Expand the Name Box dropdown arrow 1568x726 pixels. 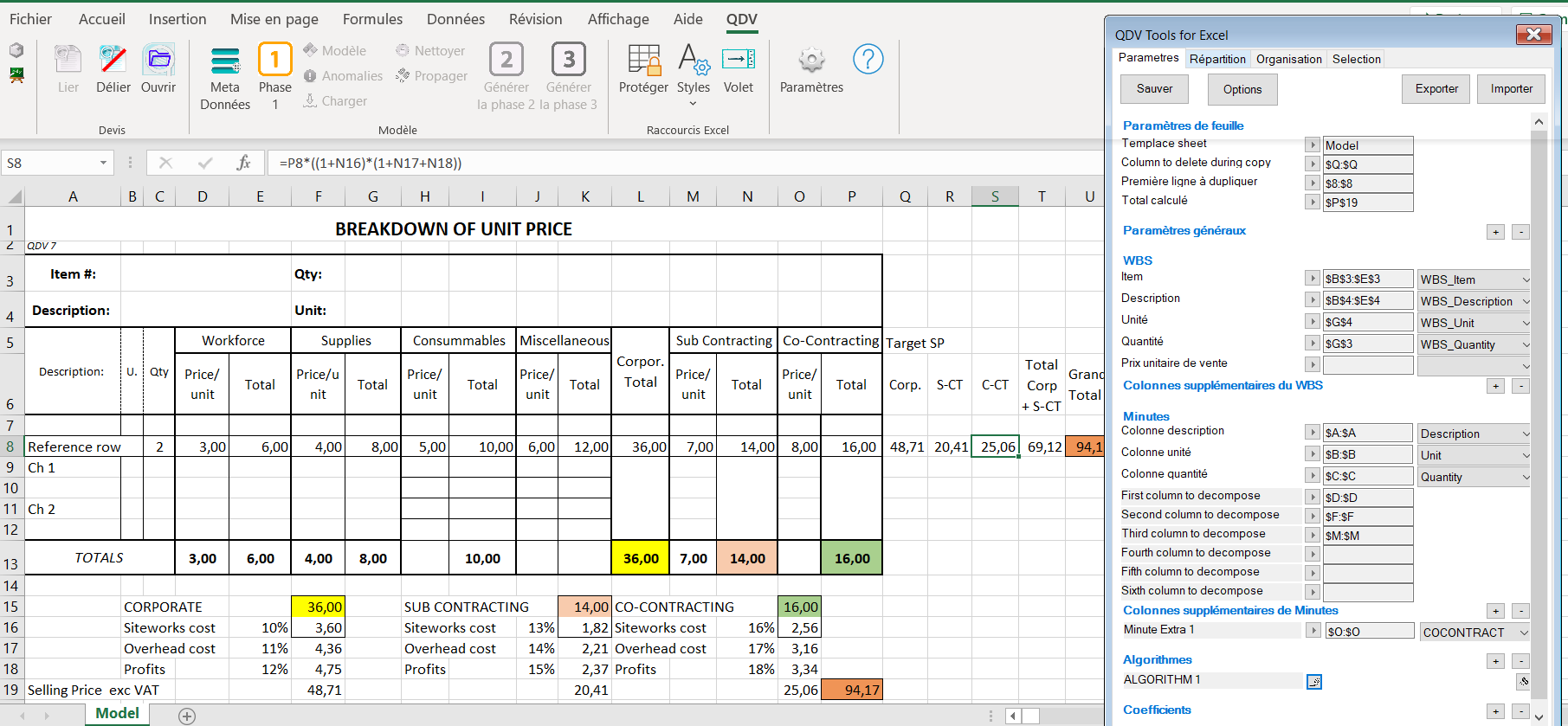click(103, 163)
